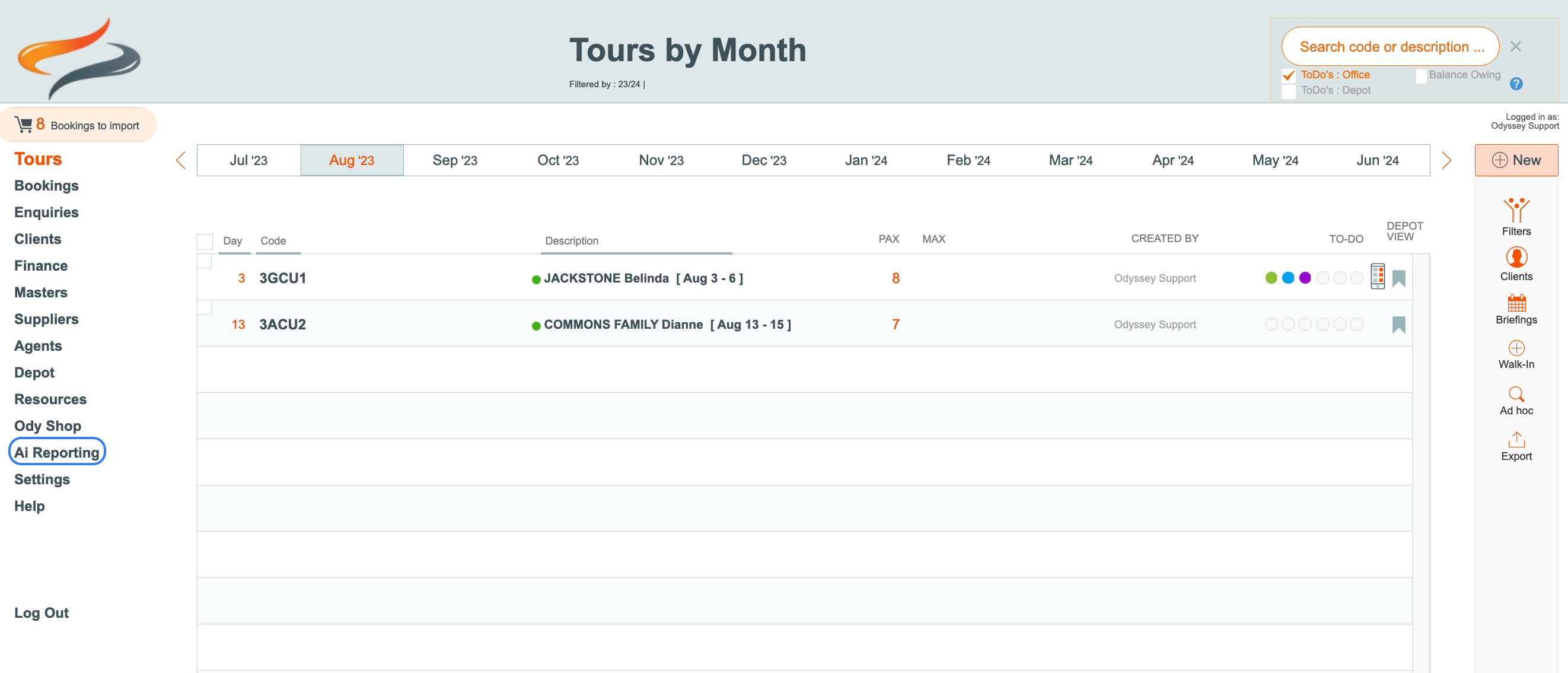Open tour code 3GCU1
The image size is (1568, 673).
click(282, 278)
